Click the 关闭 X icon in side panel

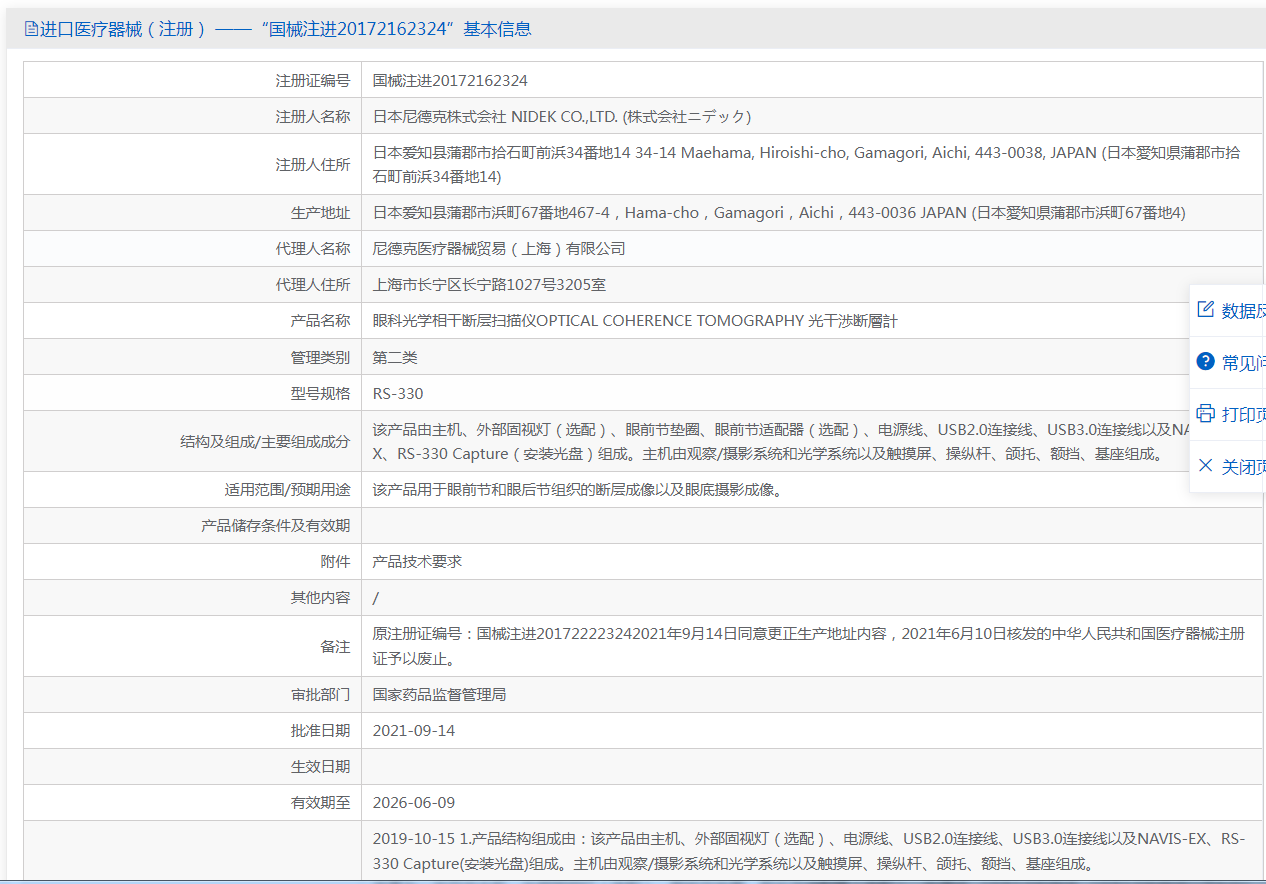click(x=1206, y=466)
